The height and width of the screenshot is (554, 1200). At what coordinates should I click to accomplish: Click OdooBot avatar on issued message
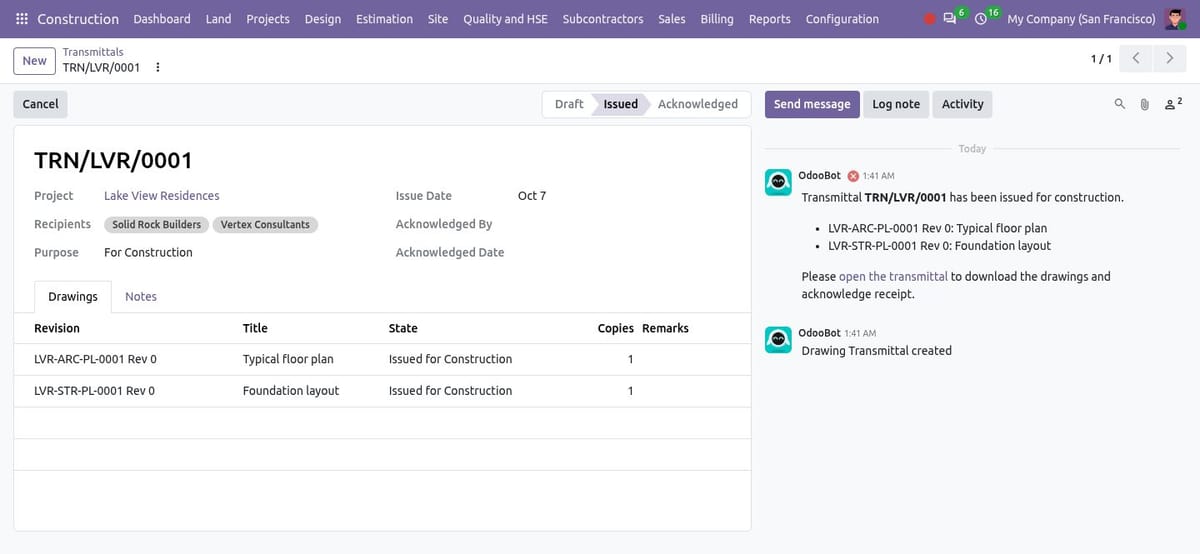pyautogui.click(x=778, y=182)
